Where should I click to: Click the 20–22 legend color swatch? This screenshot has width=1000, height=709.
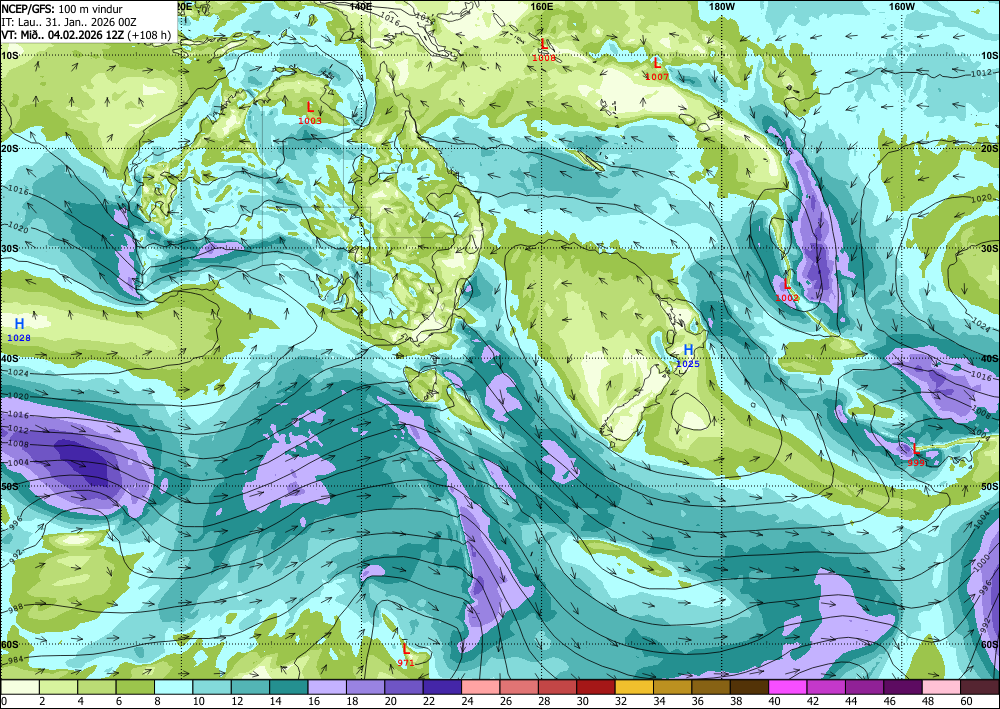pyautogui.click(x=404, y=687)
